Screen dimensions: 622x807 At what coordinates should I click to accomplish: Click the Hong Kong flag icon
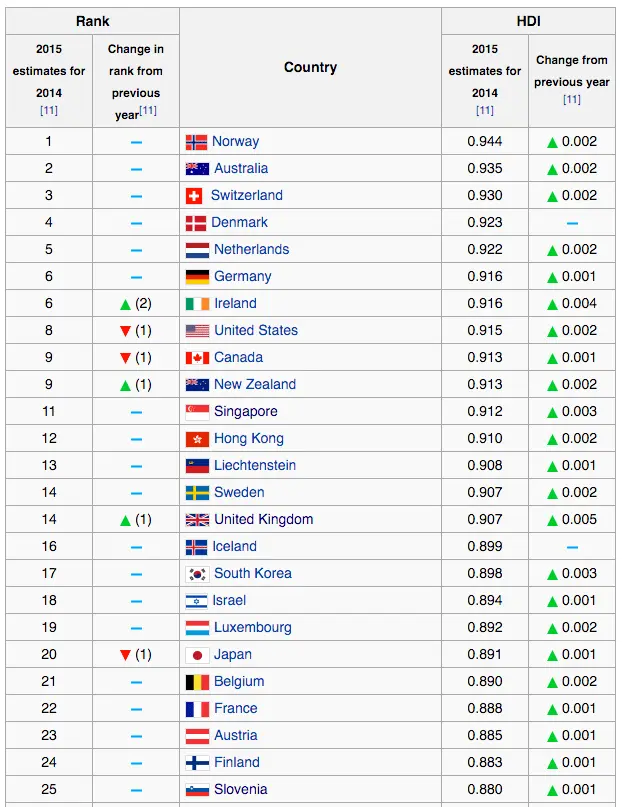click(x=197, y=439)
